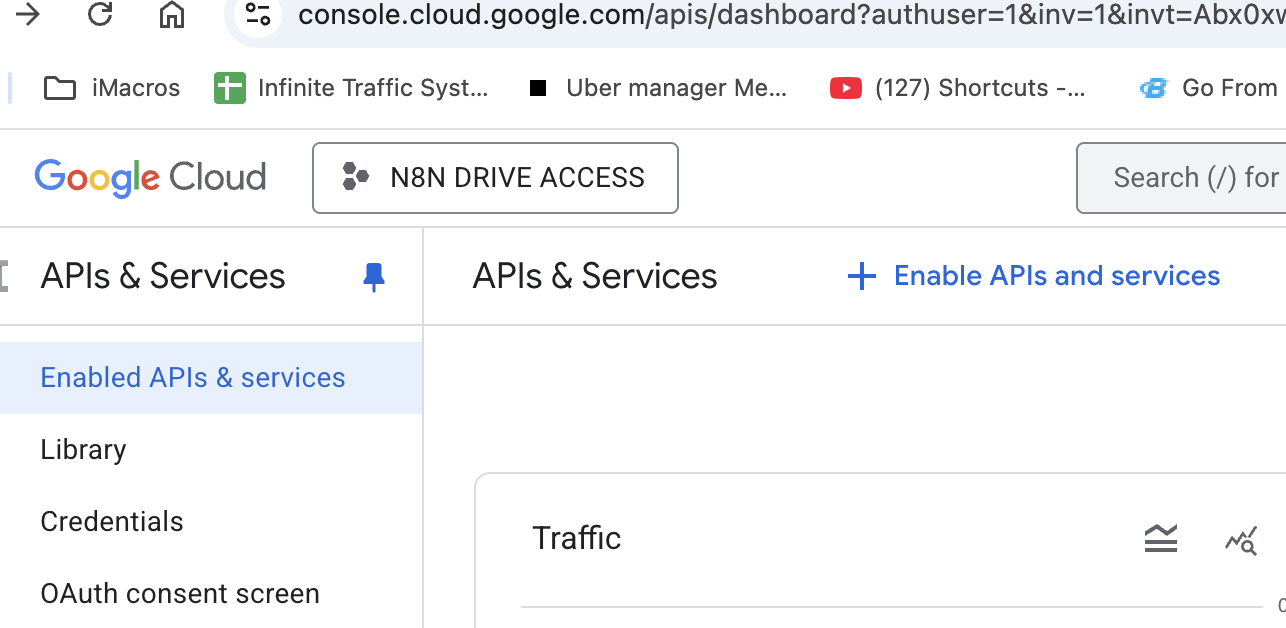The image size is (1286, 628).
Task: Open the Go From bookmark
Action: pyautogui.click(x=1211, y=88)
